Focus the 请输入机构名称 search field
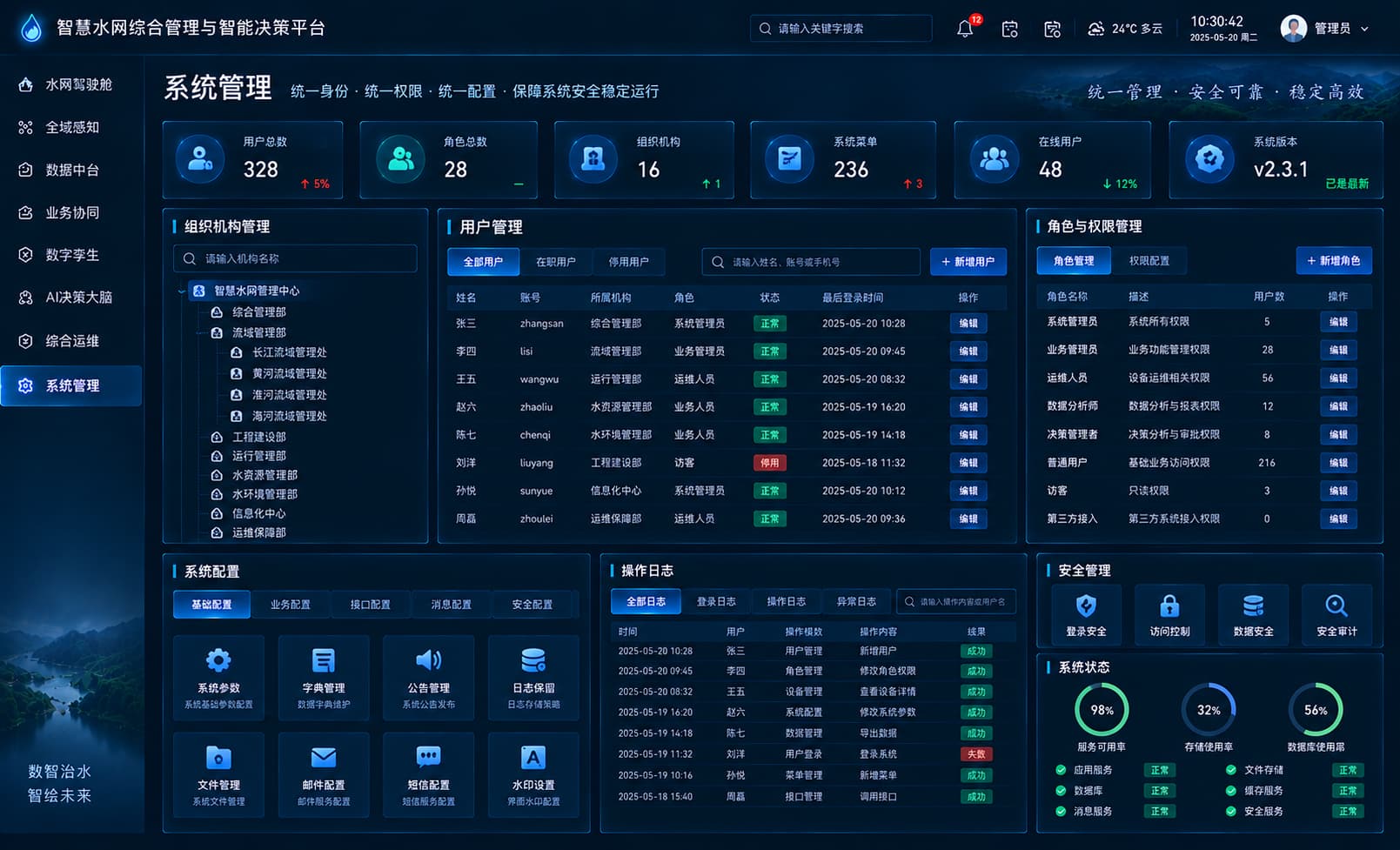Image resolution: width=1400 pixels, height=850 pixels. click(x=295, y=258)
